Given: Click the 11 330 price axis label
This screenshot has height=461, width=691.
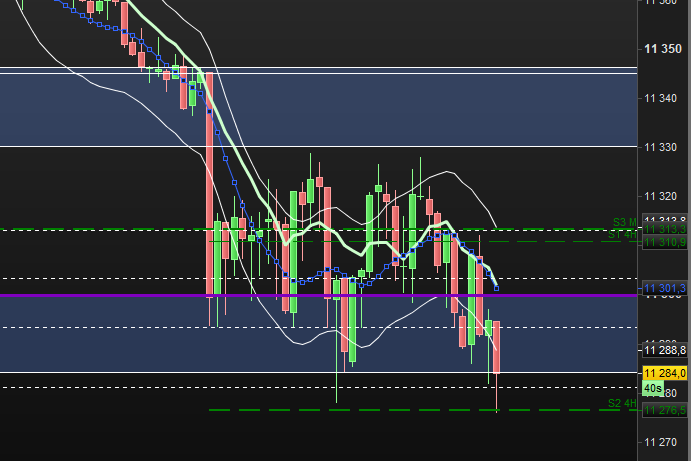Looking at the screenshot, I should 660,147.
